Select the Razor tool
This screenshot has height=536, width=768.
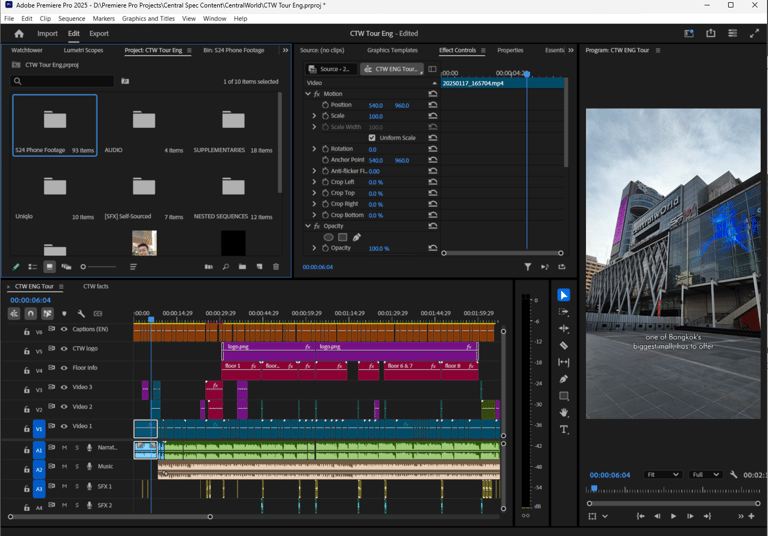[564, 345]
